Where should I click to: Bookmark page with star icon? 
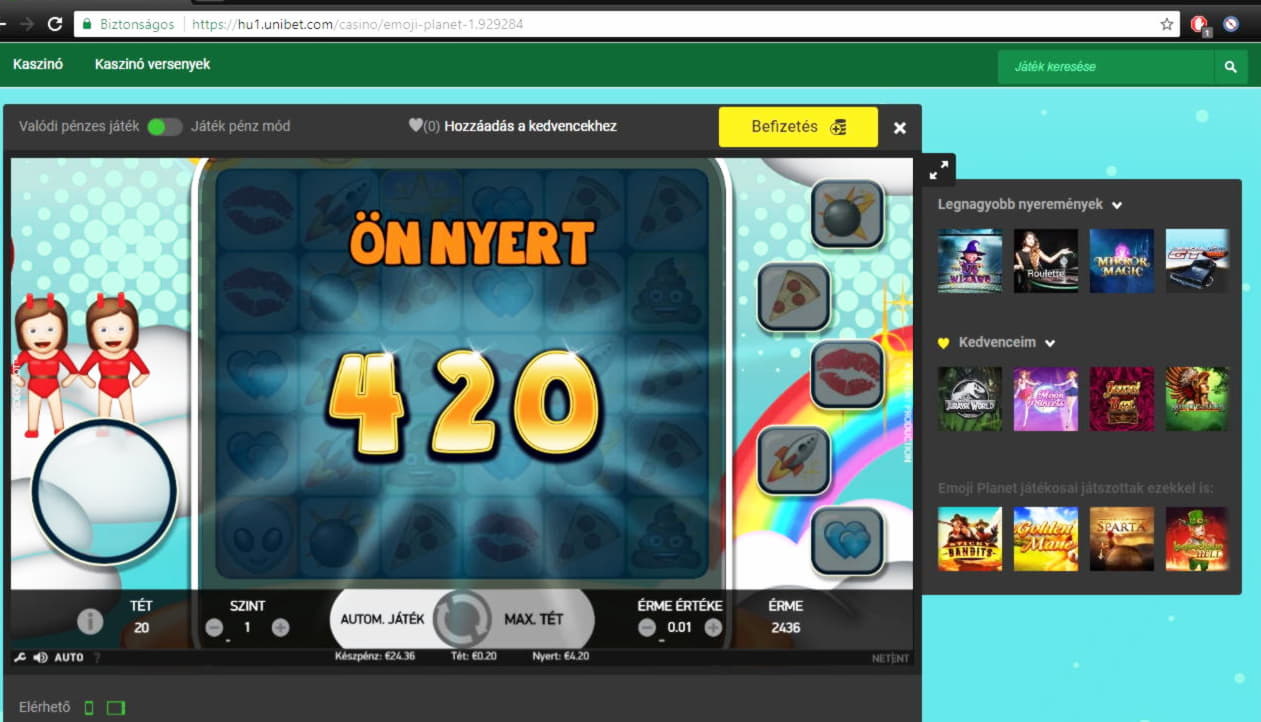point(1166,24)
